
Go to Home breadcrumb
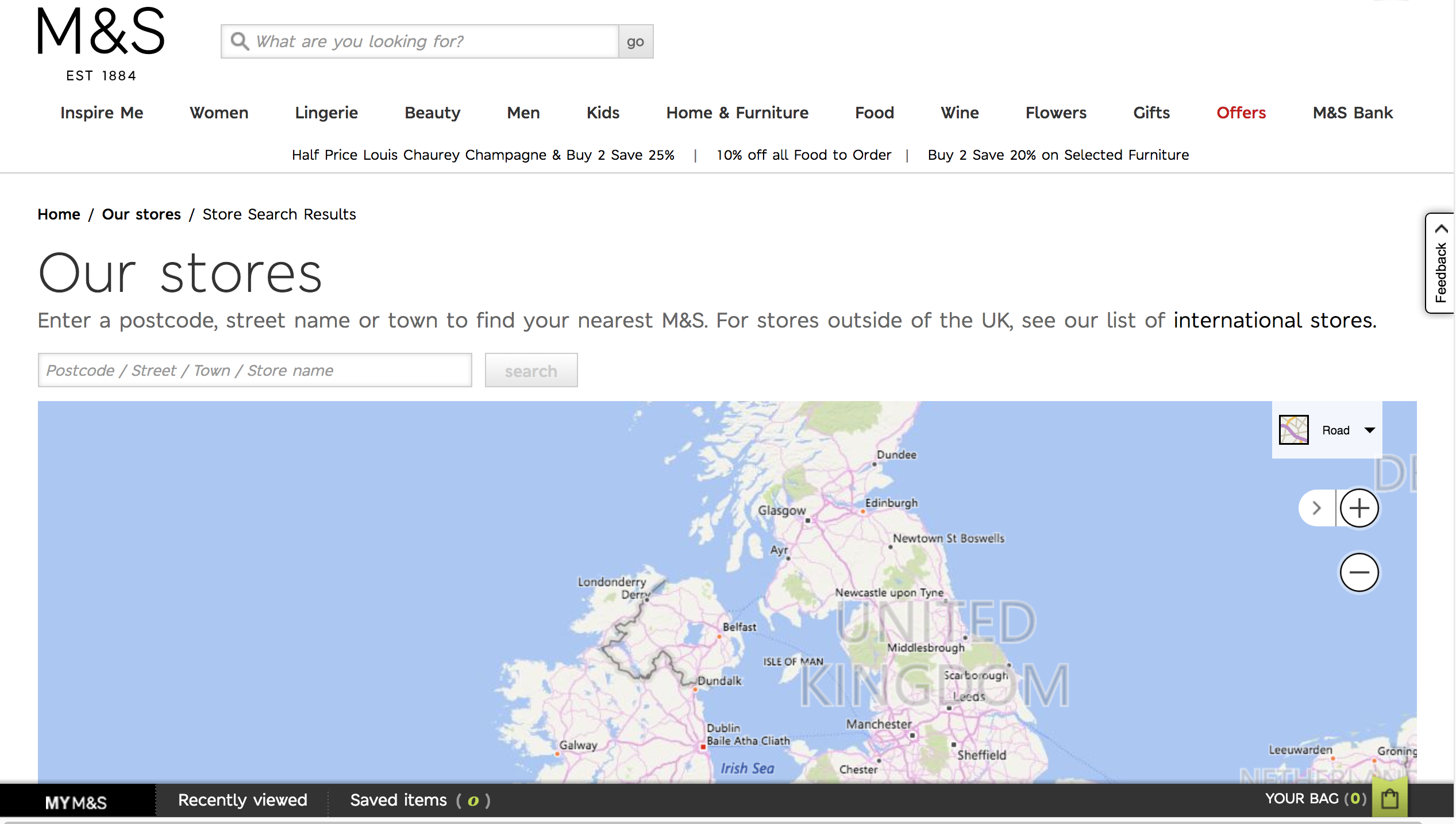(59, 214)
